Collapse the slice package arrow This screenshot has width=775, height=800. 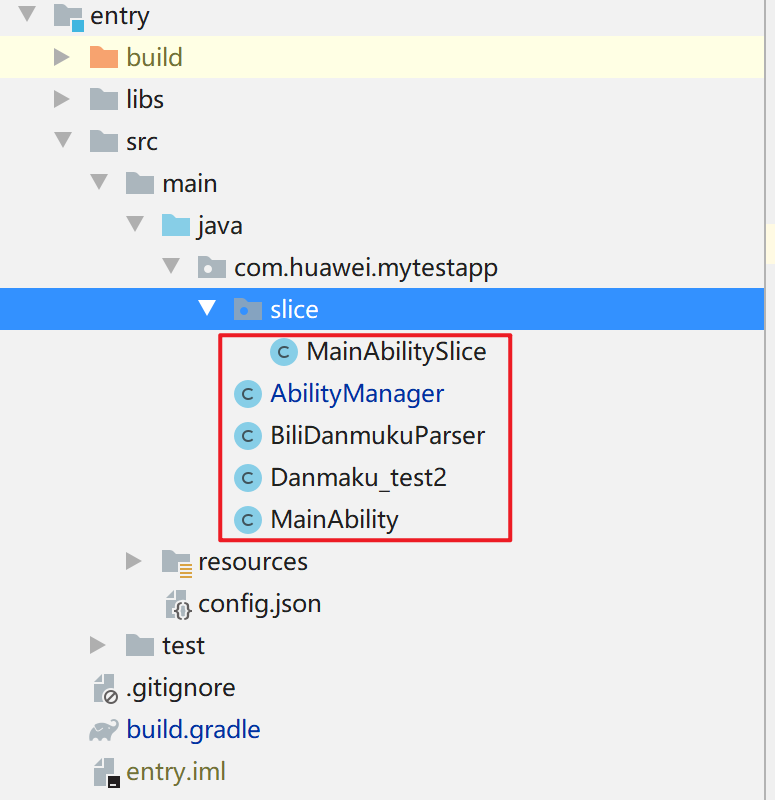[207, 309]
